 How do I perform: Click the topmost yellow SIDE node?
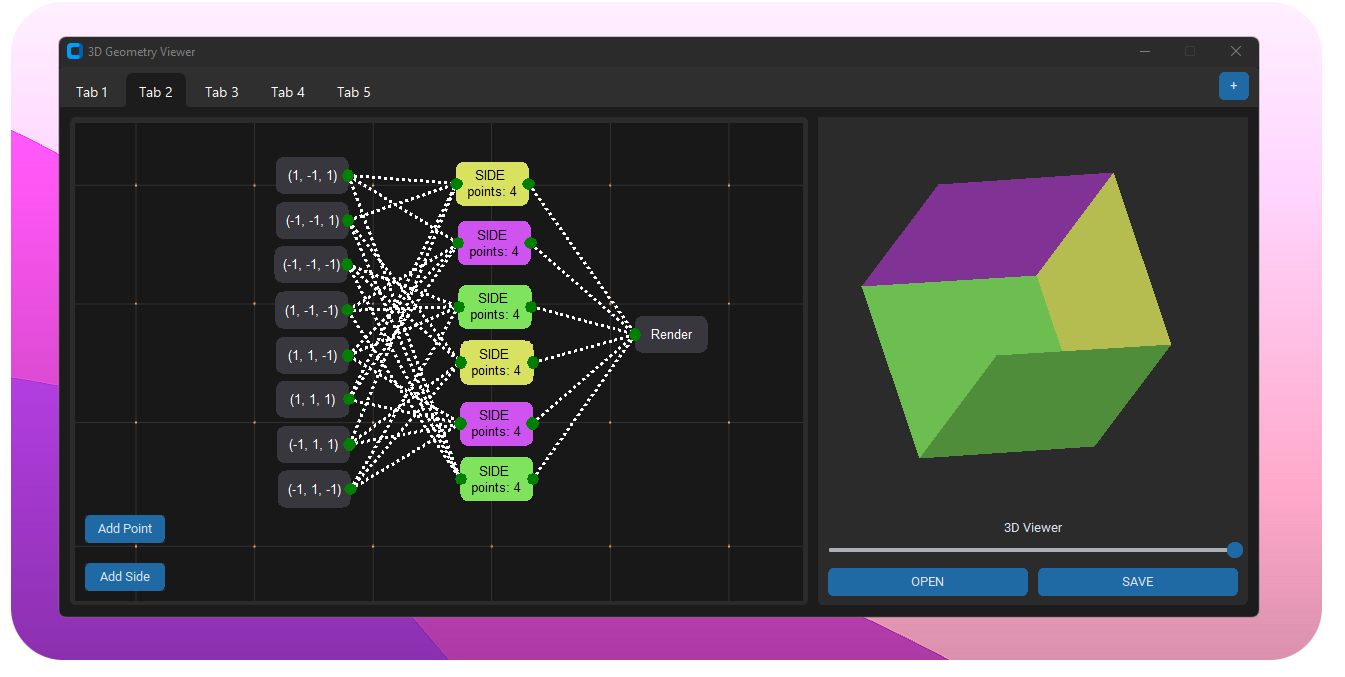coord(491,184)
